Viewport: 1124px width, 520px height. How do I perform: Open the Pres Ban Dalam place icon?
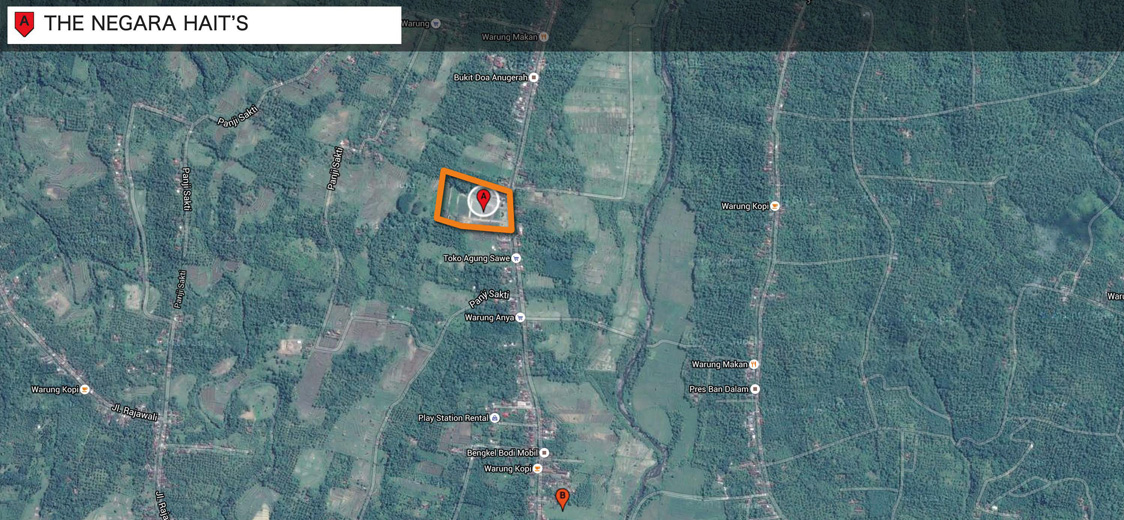(755, 389)
